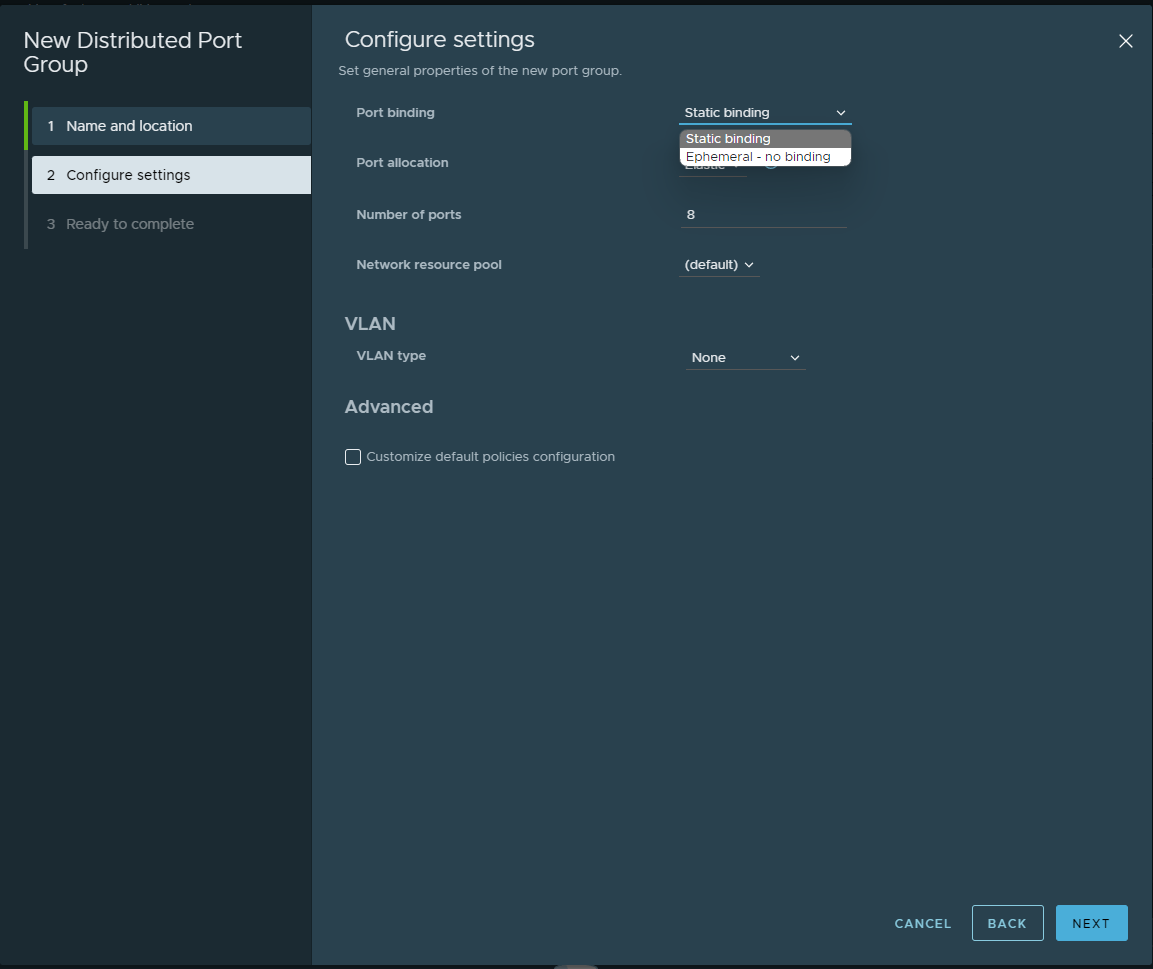Click the Number of ports field
The height and width of the screenshot is (969, 1153).
pos(763,215)
